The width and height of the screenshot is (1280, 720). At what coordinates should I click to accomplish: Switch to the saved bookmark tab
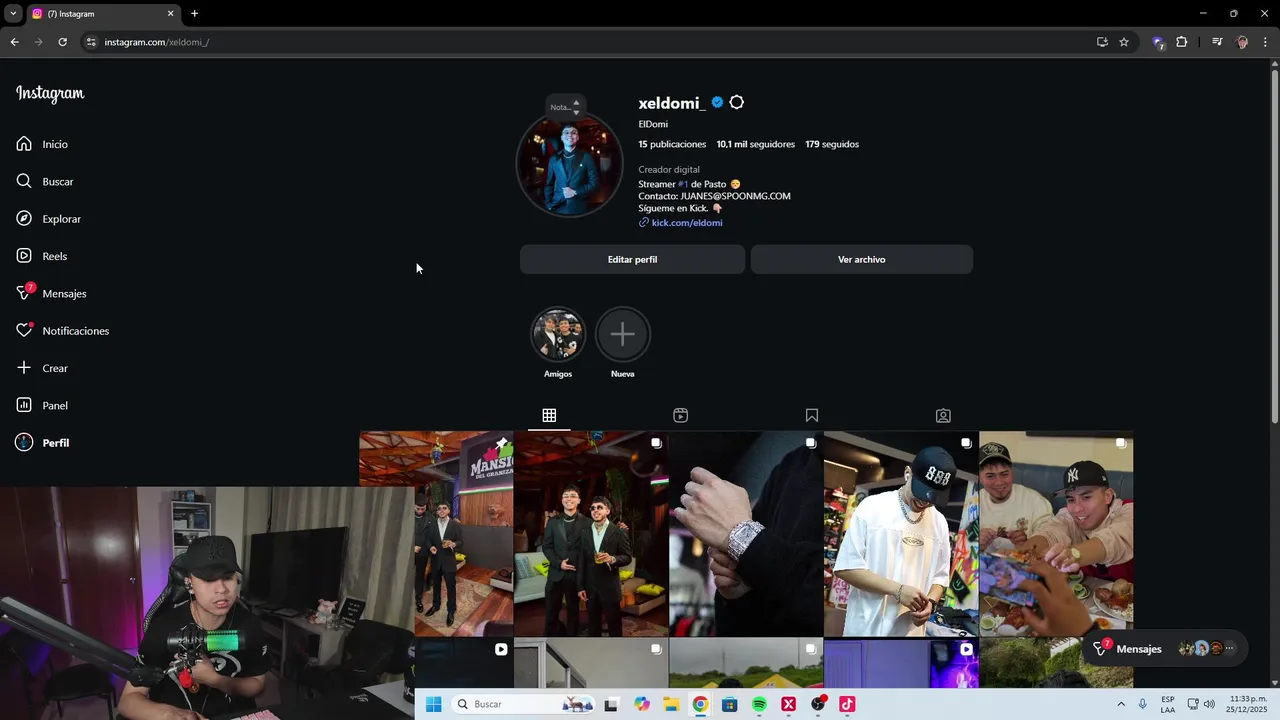(x=812, y=415)
